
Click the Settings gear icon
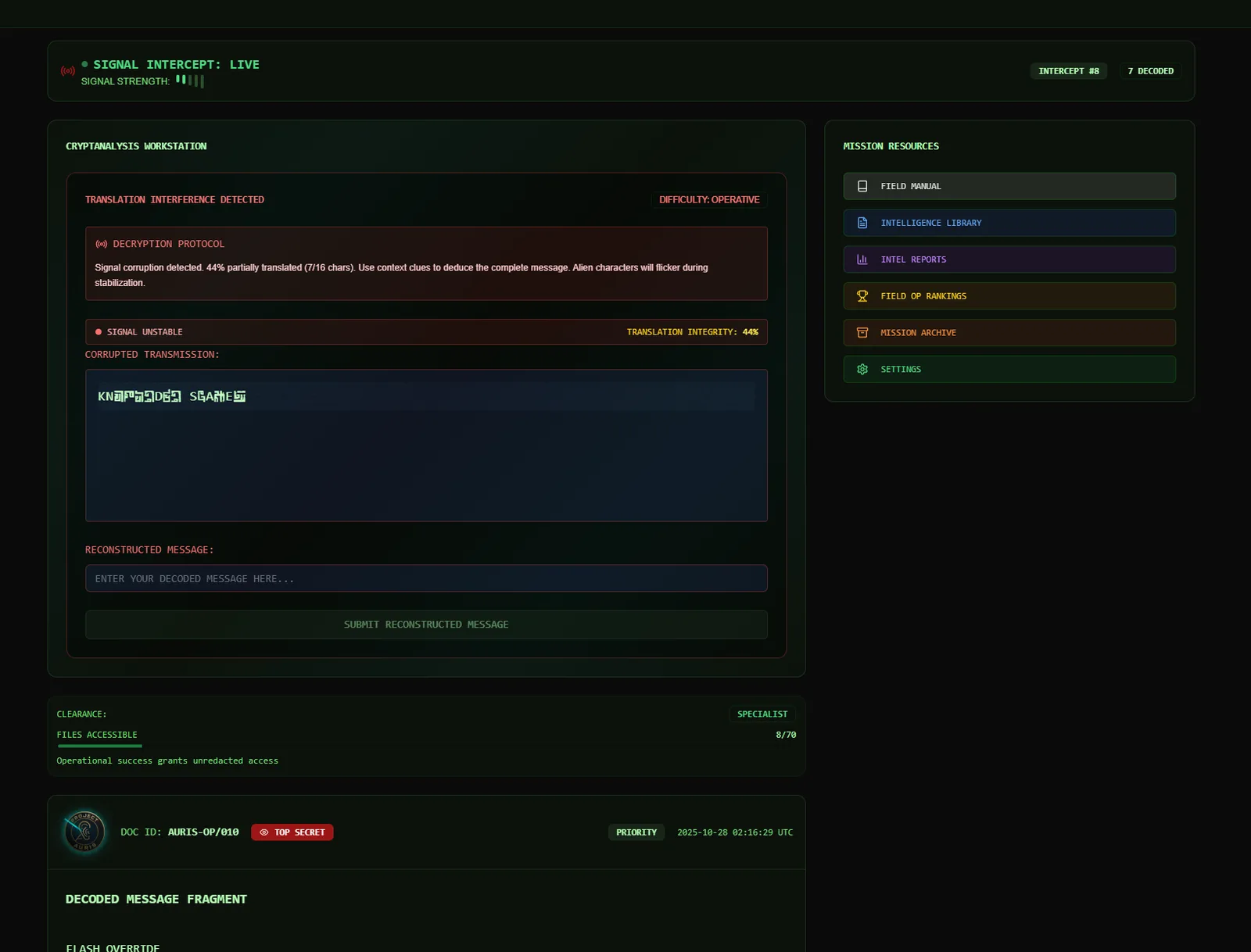tap(862, 370)
